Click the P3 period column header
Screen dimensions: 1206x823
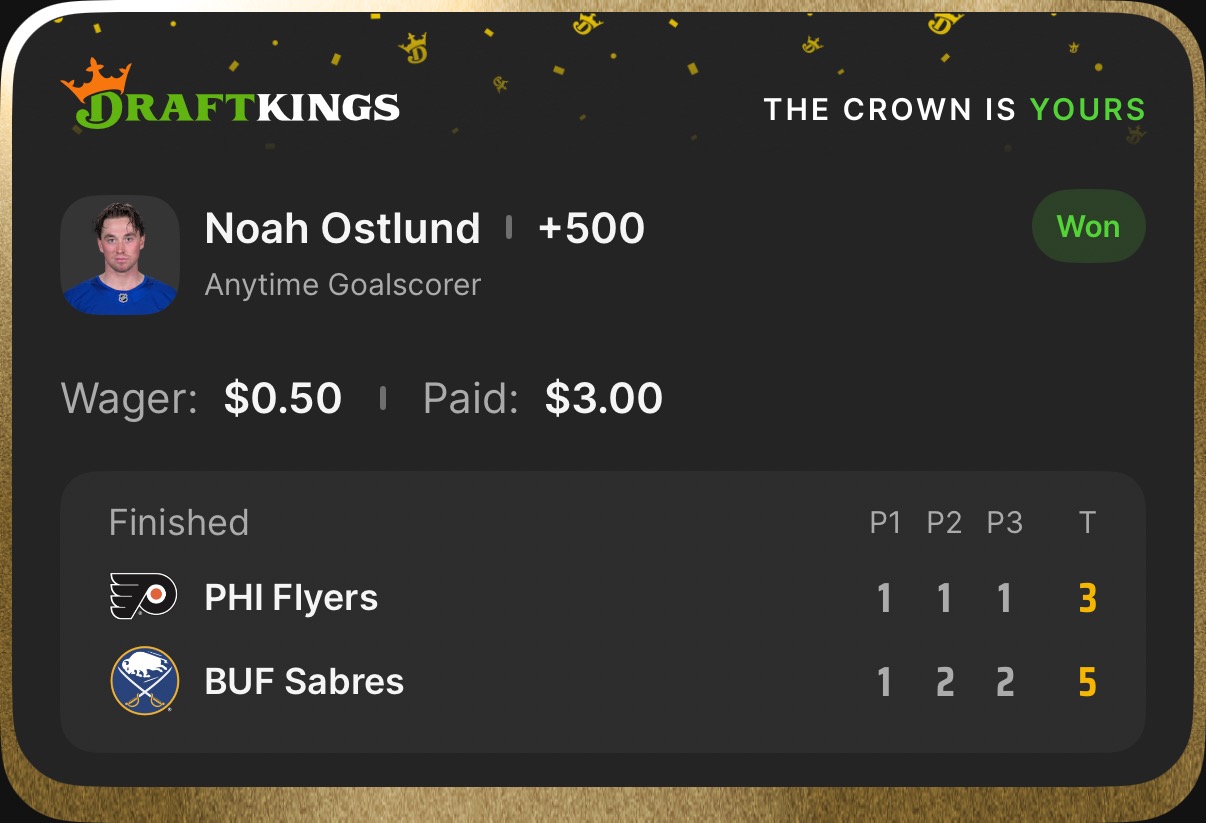[1004, 523]
